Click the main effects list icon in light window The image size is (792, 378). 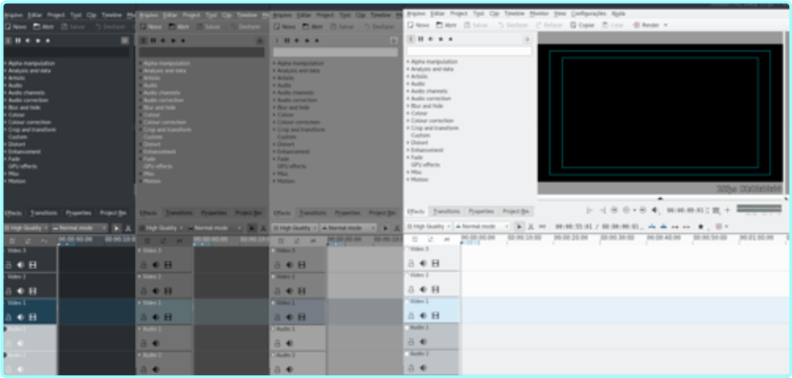click(x=411, y=39)
